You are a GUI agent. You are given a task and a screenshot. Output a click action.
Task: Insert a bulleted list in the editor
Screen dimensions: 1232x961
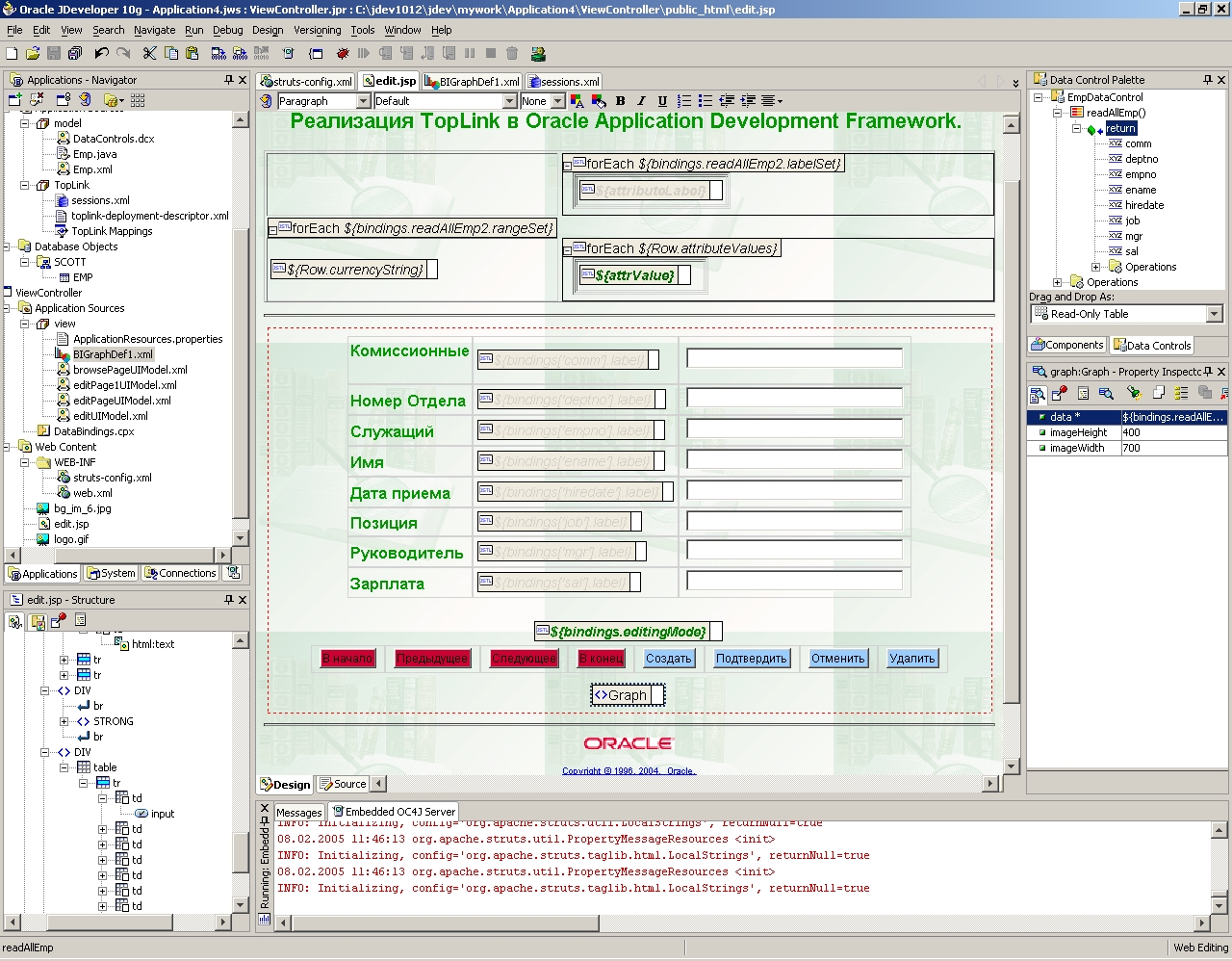coord(706,101)
